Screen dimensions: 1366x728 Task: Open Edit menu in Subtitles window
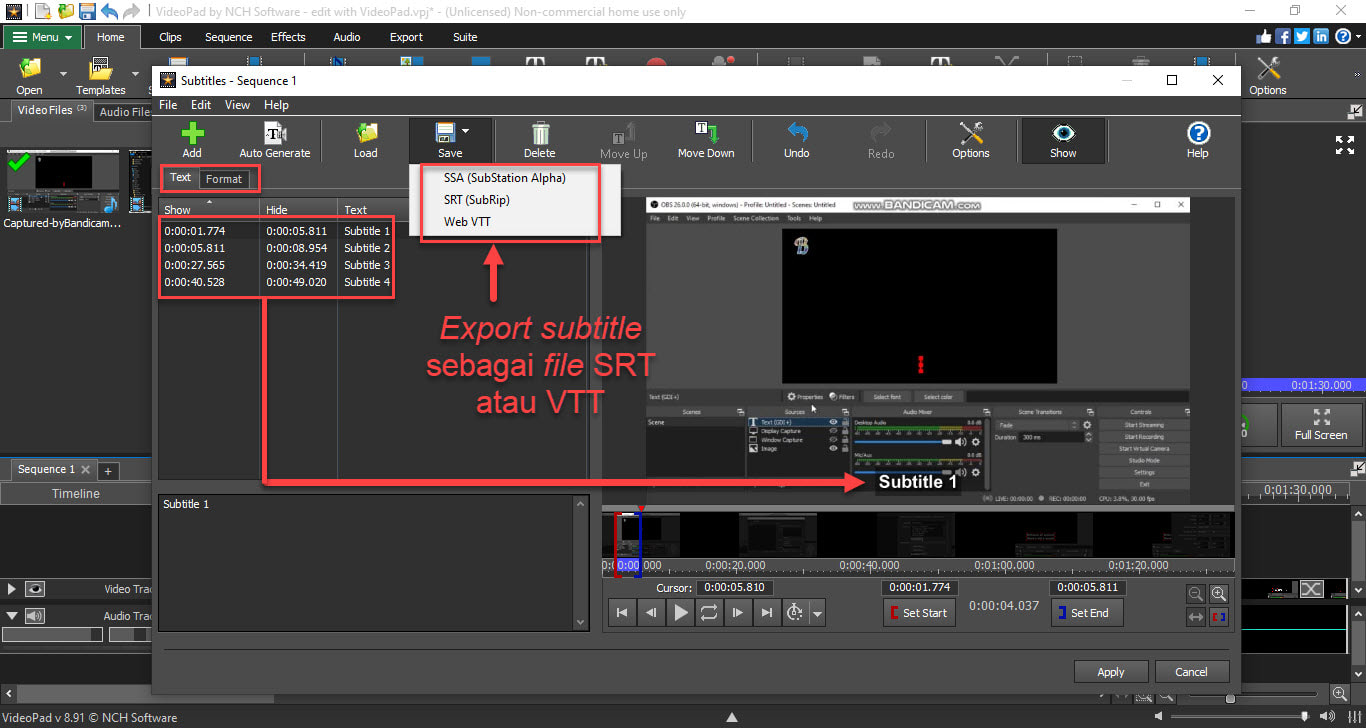[201, 105]
